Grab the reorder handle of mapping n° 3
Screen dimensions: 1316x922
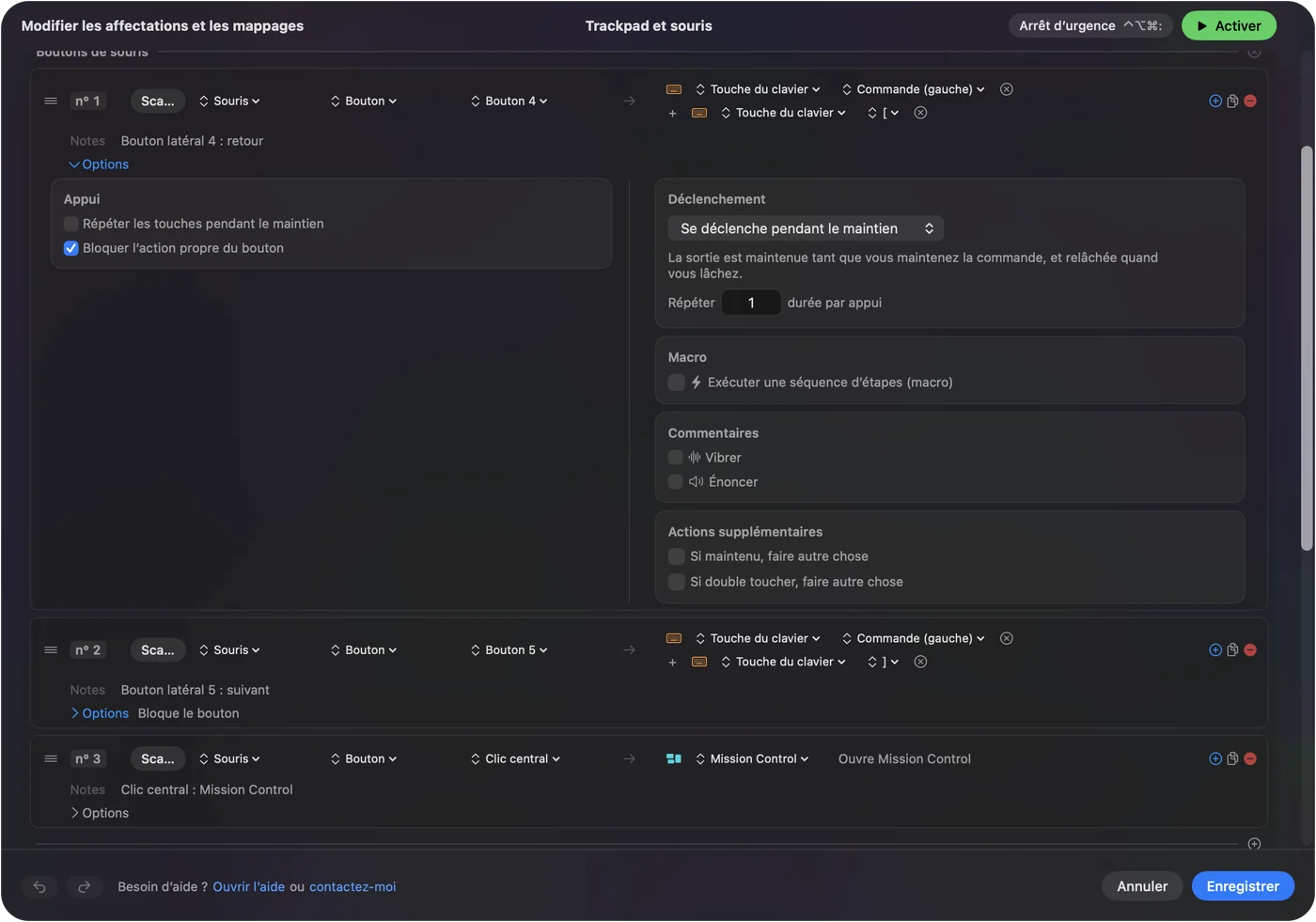51,758
